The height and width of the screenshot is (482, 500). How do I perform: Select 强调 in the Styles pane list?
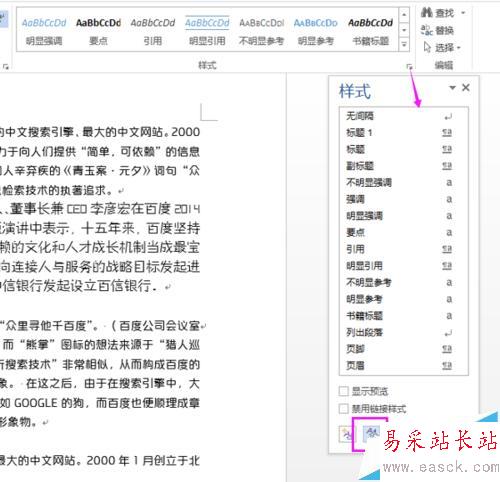click(403, 199)
